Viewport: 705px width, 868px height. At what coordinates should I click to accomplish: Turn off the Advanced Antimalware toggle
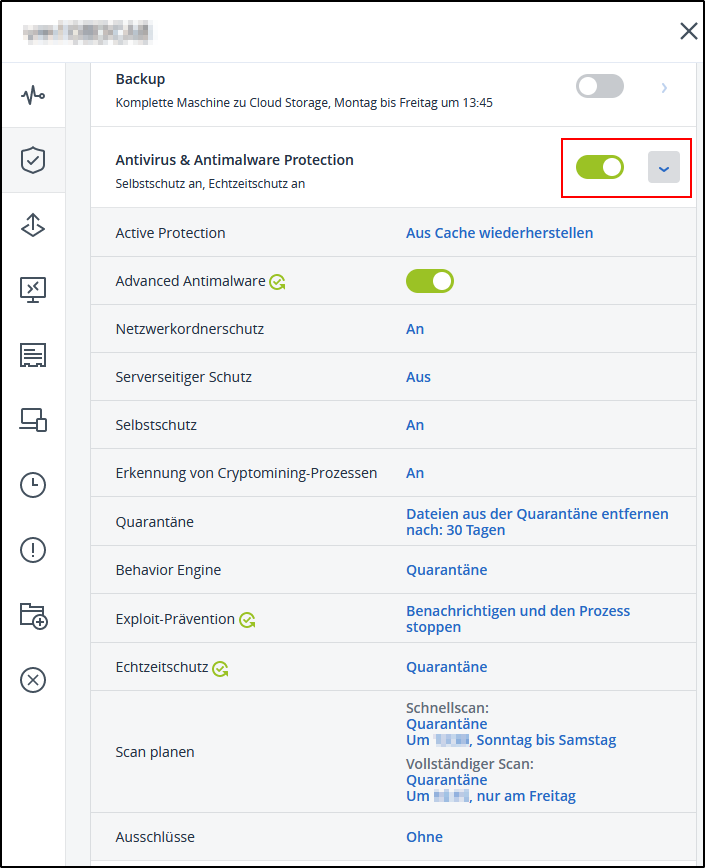click(430, 281)
